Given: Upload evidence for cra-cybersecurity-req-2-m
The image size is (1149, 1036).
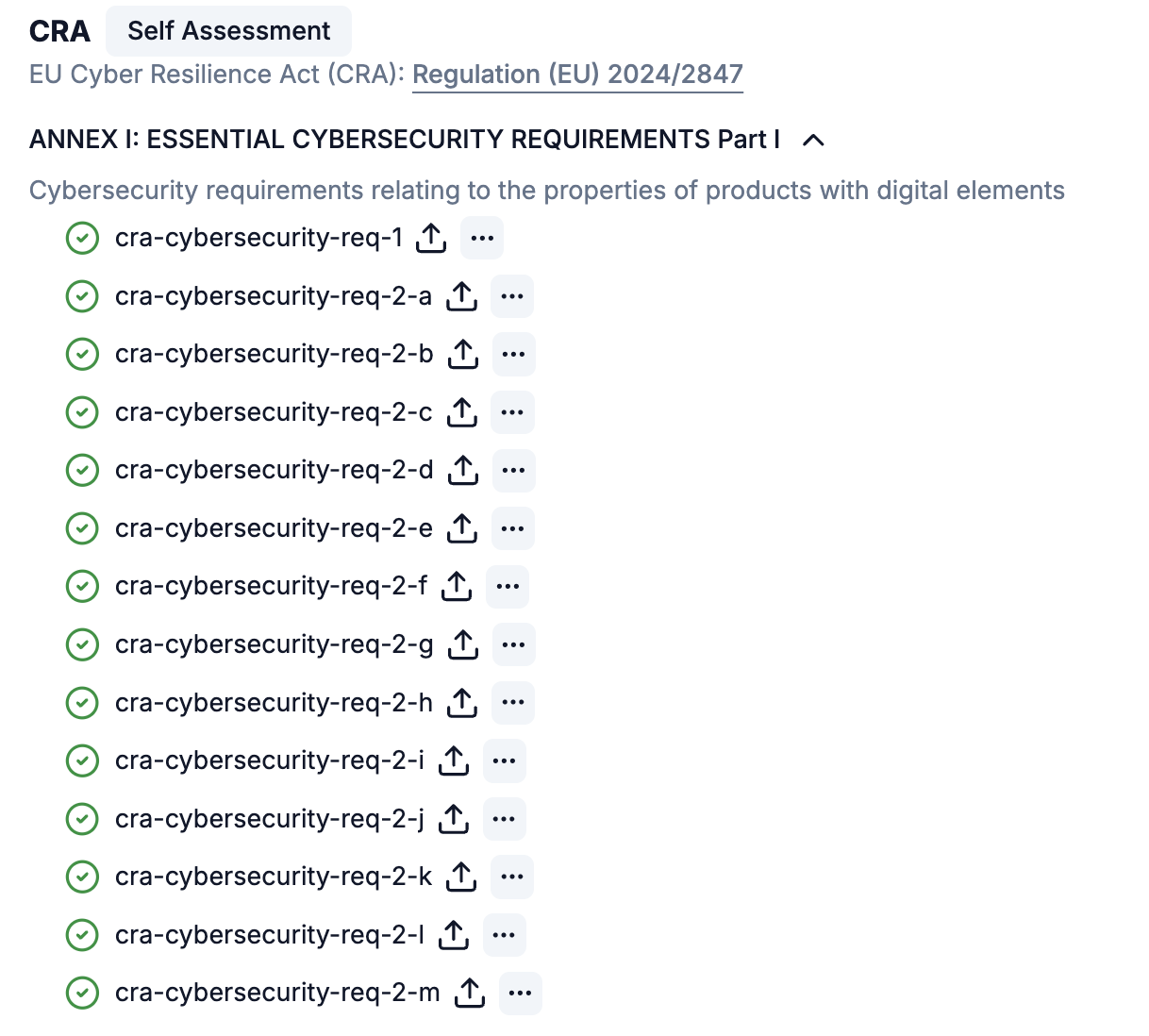Looking at the screenshot, I should tap(469, 993).
